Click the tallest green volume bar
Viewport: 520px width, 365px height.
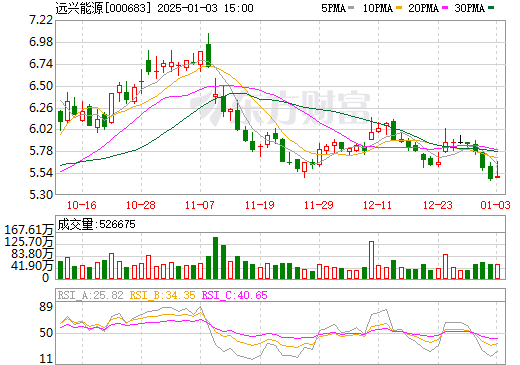(x=215, y=258)
